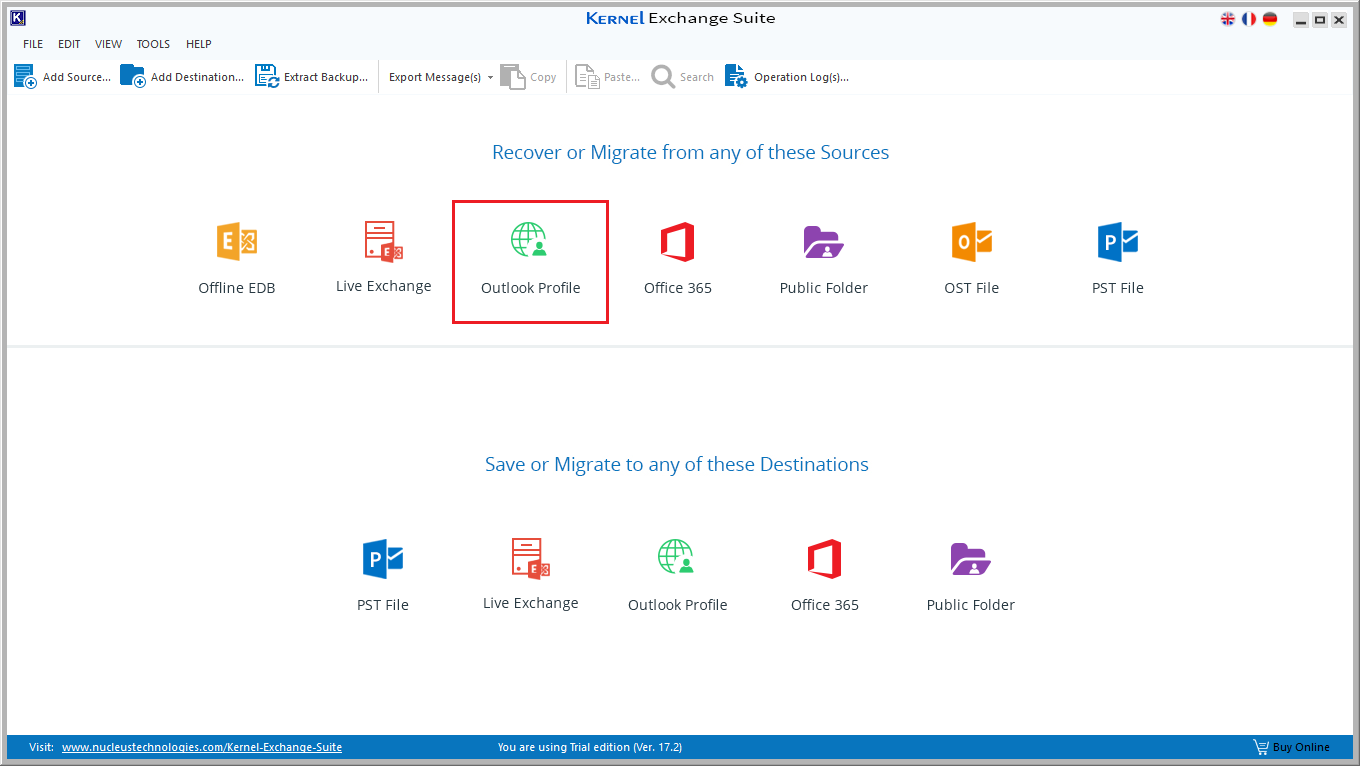Choose Office 365 as destination
The image size is (1360, 766).
tap(824, 577)
